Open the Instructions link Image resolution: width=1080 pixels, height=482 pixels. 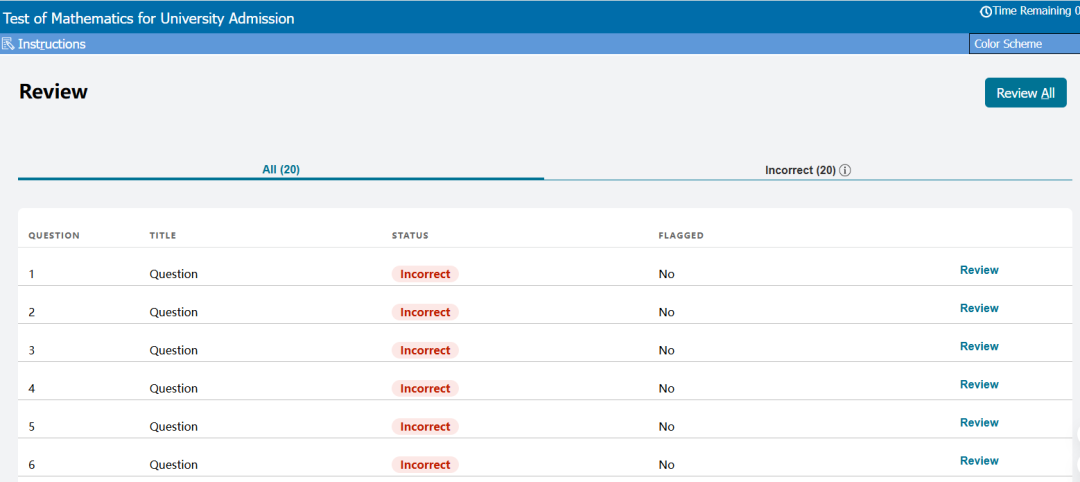[52, 44]
